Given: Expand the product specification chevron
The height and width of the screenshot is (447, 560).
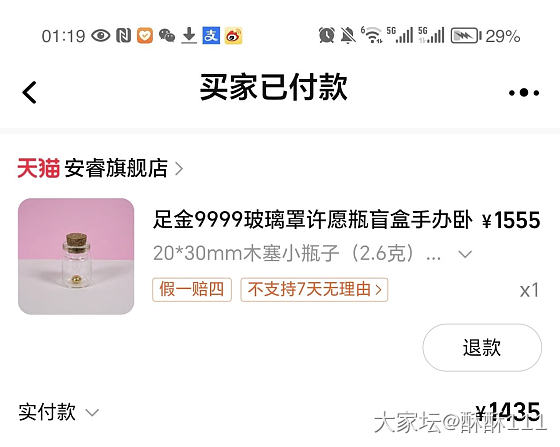Looking at the screenshot, I should 465,254.
